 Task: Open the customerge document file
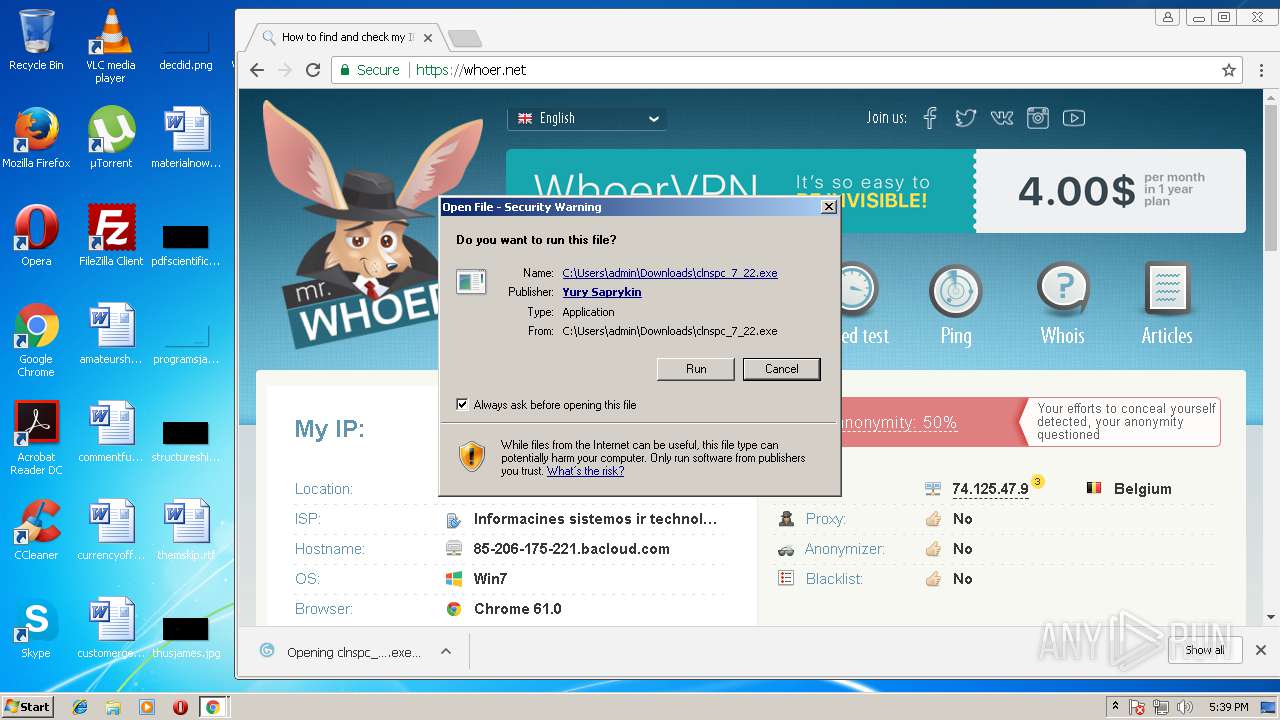click(111, 627)
